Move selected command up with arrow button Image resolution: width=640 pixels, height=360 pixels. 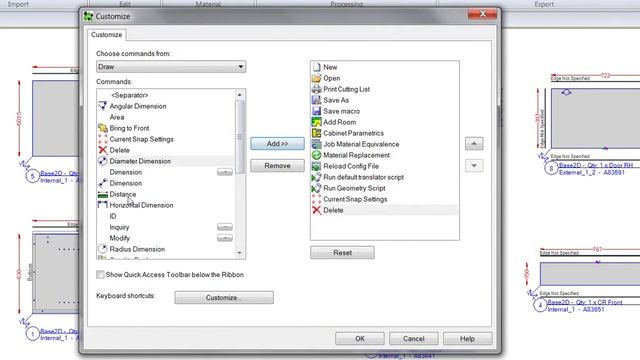[x=474, y=144]
